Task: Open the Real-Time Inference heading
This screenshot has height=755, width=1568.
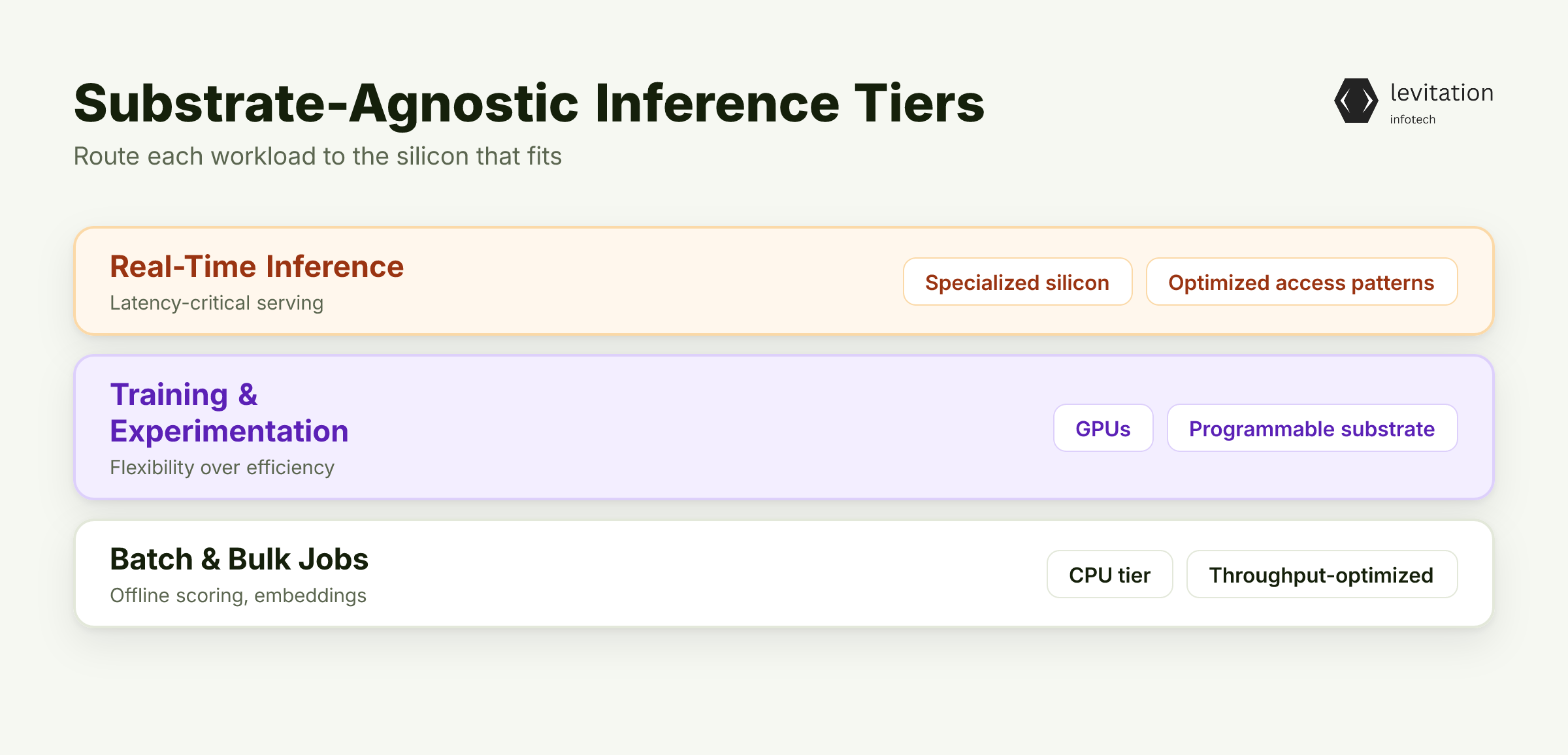Action: 257,266
